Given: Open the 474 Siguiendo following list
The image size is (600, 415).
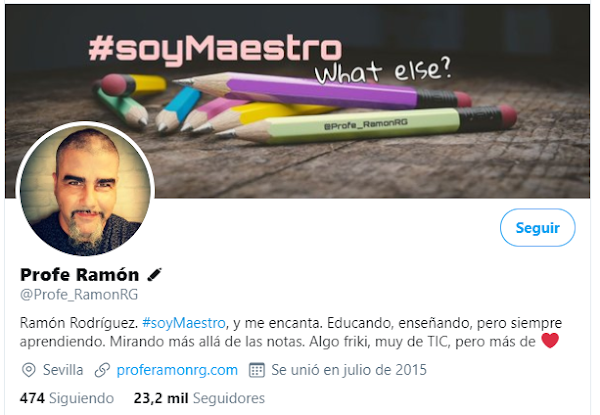Looking at the screenshot, I should pyautogui.click(x=67, y=398).
